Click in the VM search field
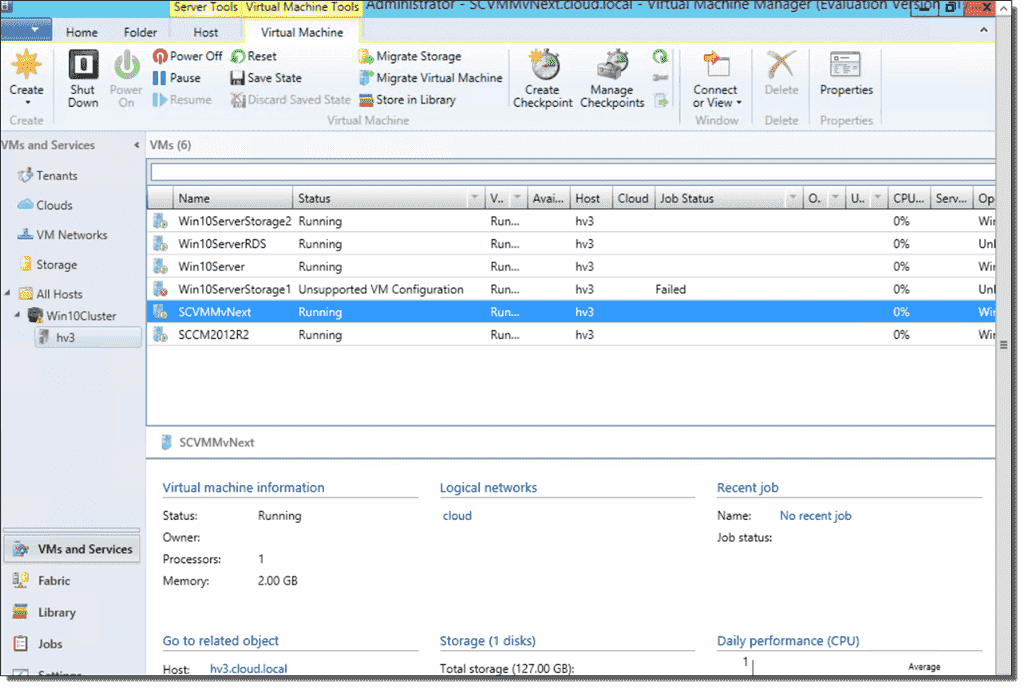The height and width of the screenshot is (688, 1024). (x=573, y=172)
